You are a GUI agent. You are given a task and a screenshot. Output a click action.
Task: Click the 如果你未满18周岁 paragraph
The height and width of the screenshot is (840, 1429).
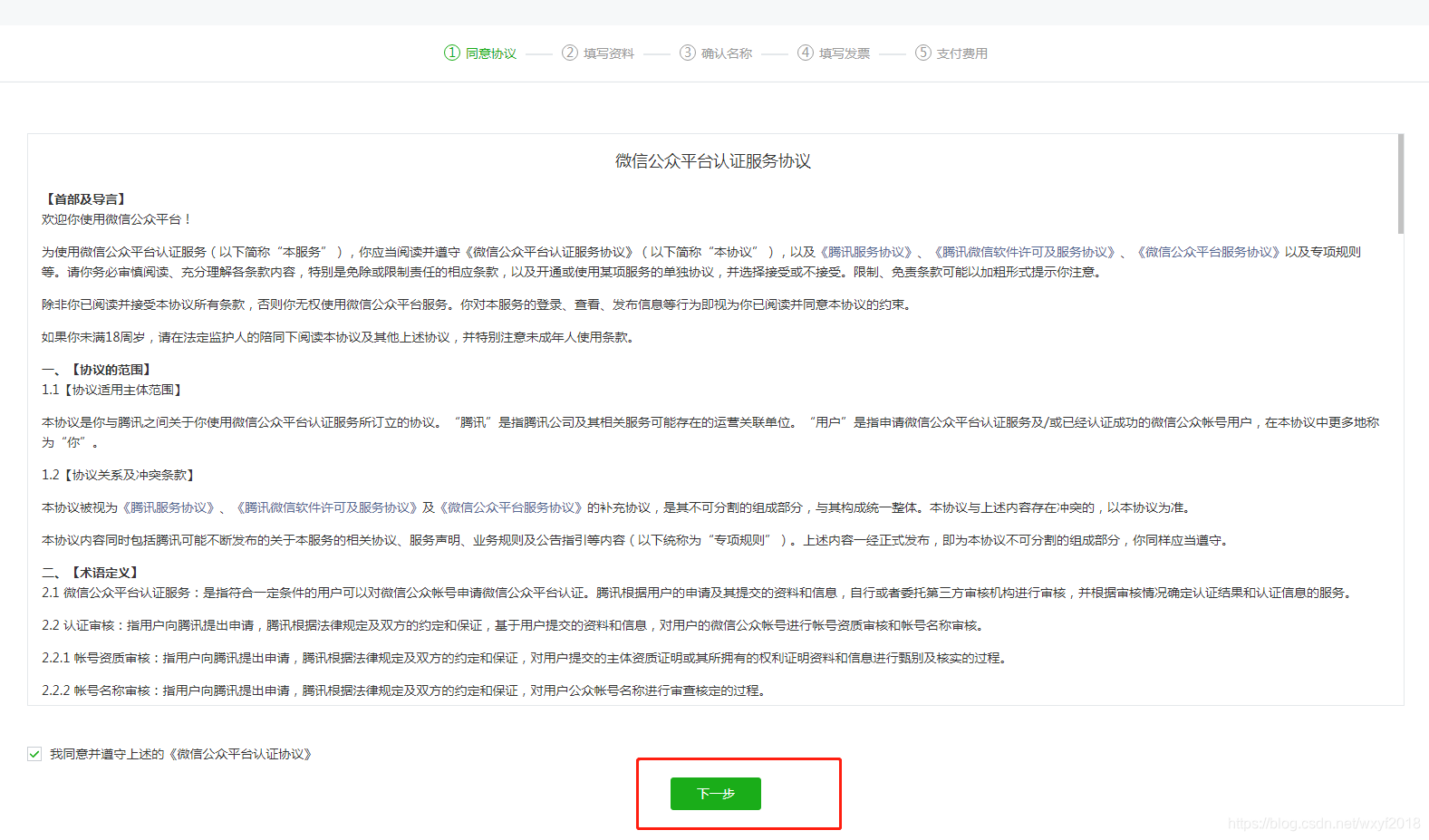point(340,337)
